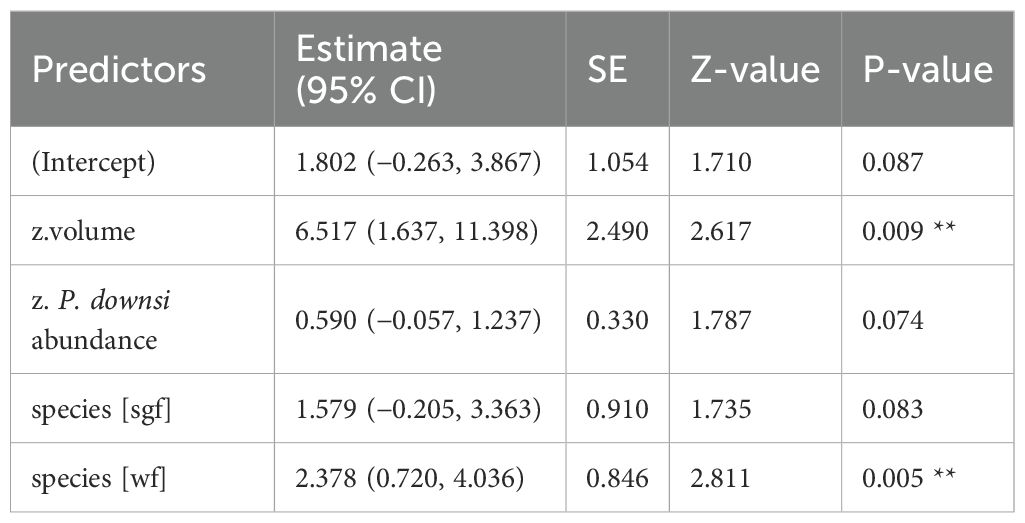The width and height of the screenshot is (1025, 523).
Task: Click the SE column header
Action: pyautogui.click(x=608, y=69)
